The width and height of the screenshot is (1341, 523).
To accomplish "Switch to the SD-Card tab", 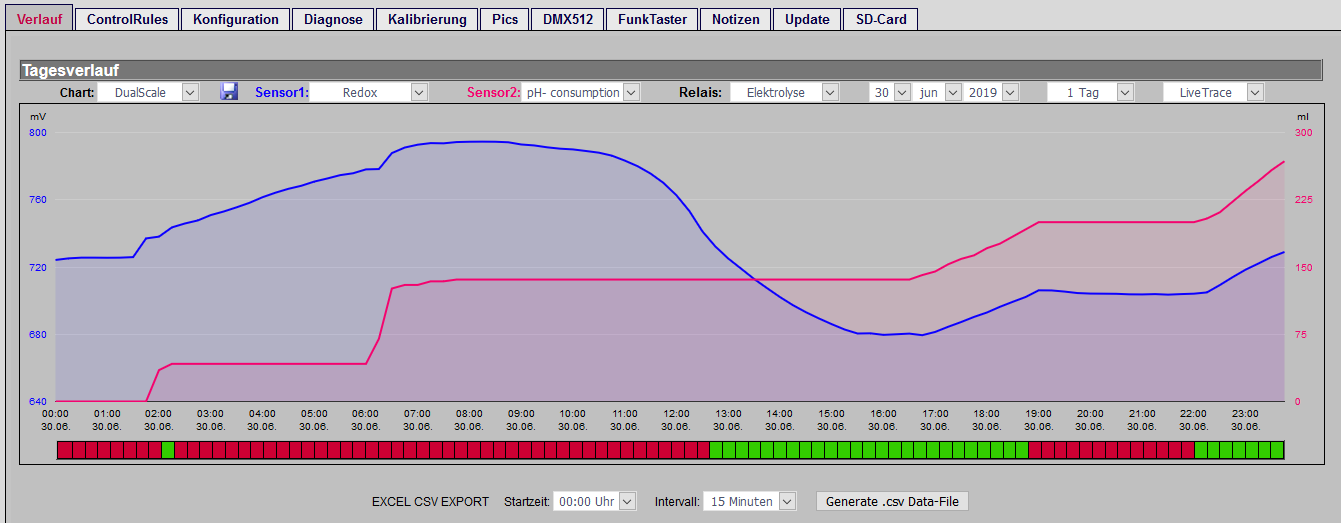I will pyautogui.click(x=880, y=19).
